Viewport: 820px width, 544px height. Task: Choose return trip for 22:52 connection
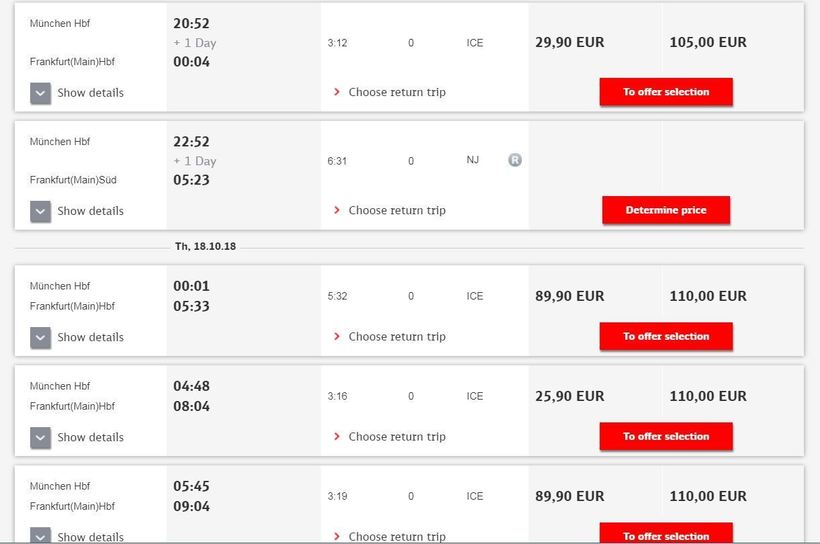click(x=390, y=210)
